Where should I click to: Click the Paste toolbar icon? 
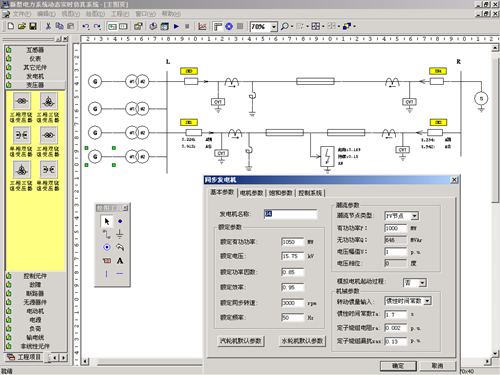tap(71, 26)
